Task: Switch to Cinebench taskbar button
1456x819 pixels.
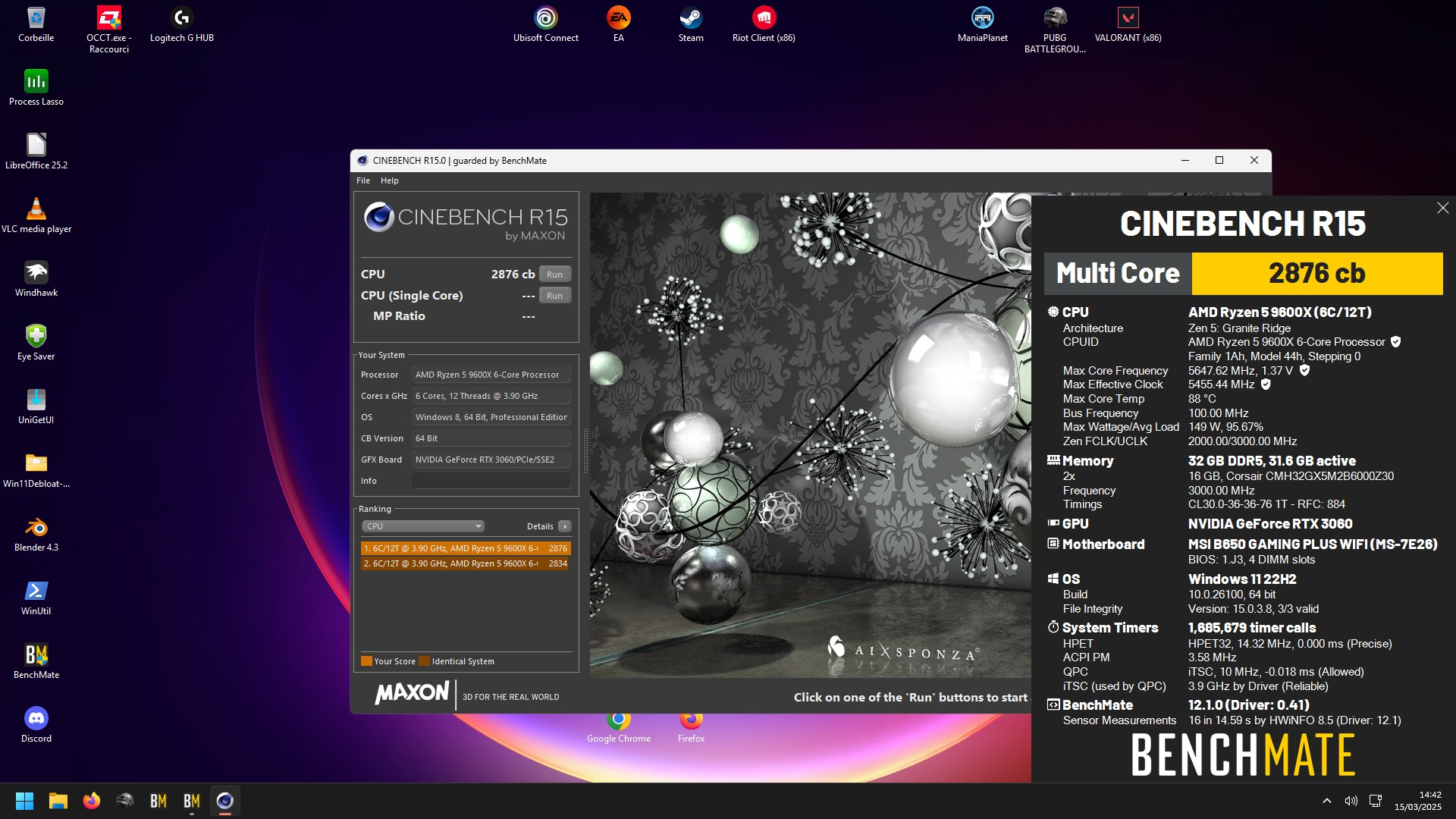Action: tap(224, 801)
